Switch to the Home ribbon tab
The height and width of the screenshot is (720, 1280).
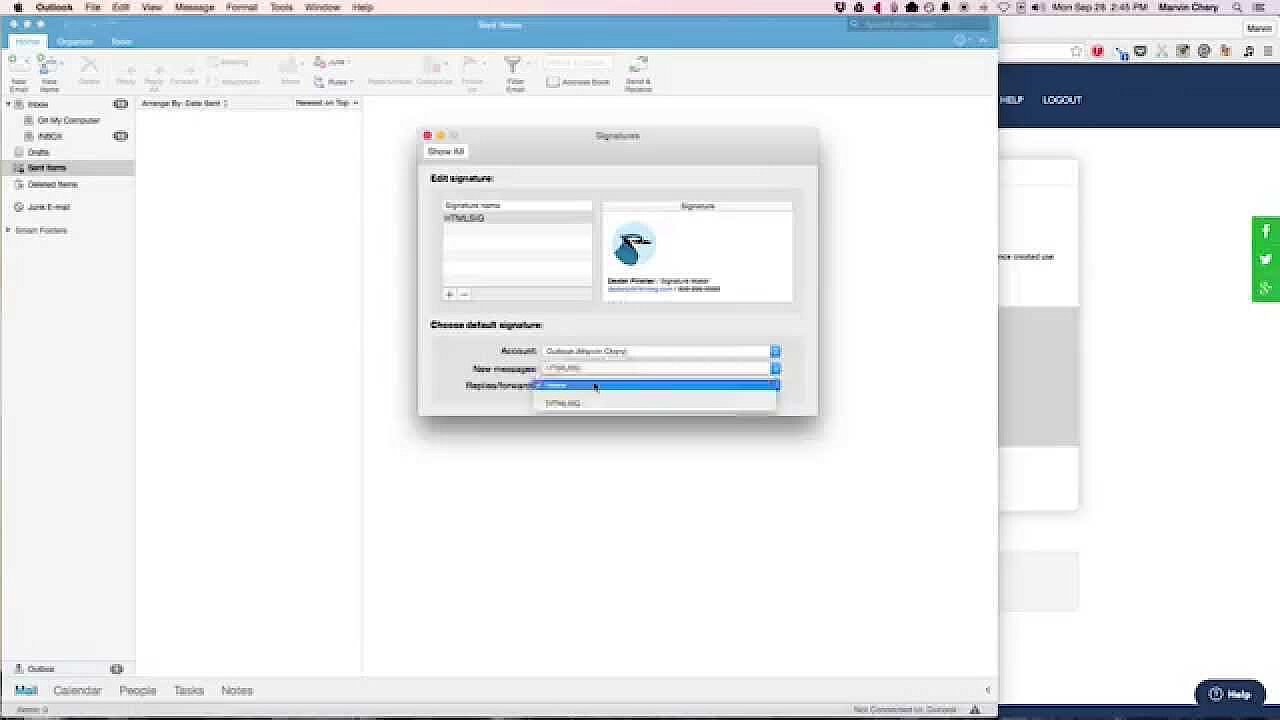pyautogui.click(x=27, y=41)
